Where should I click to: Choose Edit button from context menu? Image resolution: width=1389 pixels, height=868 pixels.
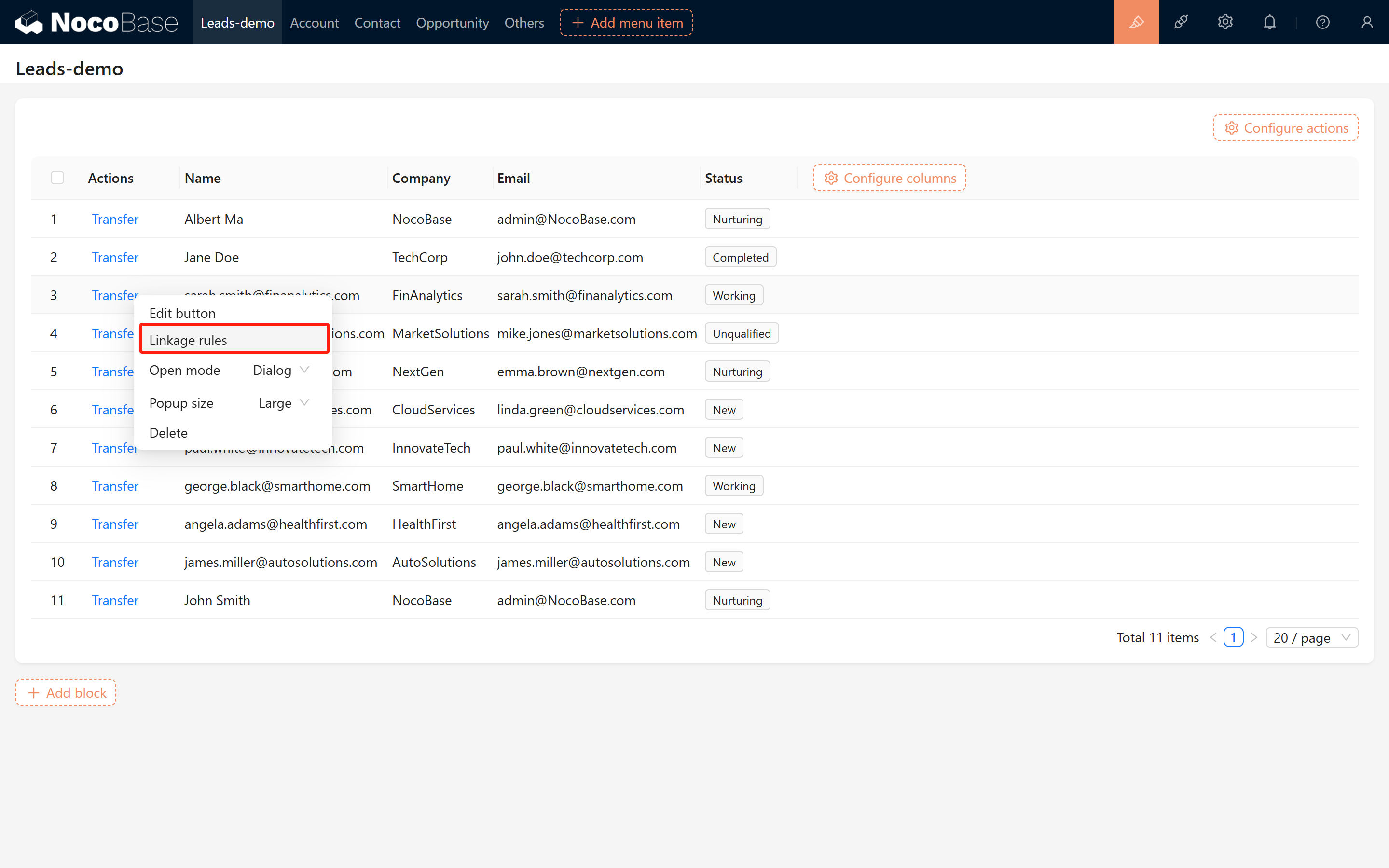pos(182,313)
